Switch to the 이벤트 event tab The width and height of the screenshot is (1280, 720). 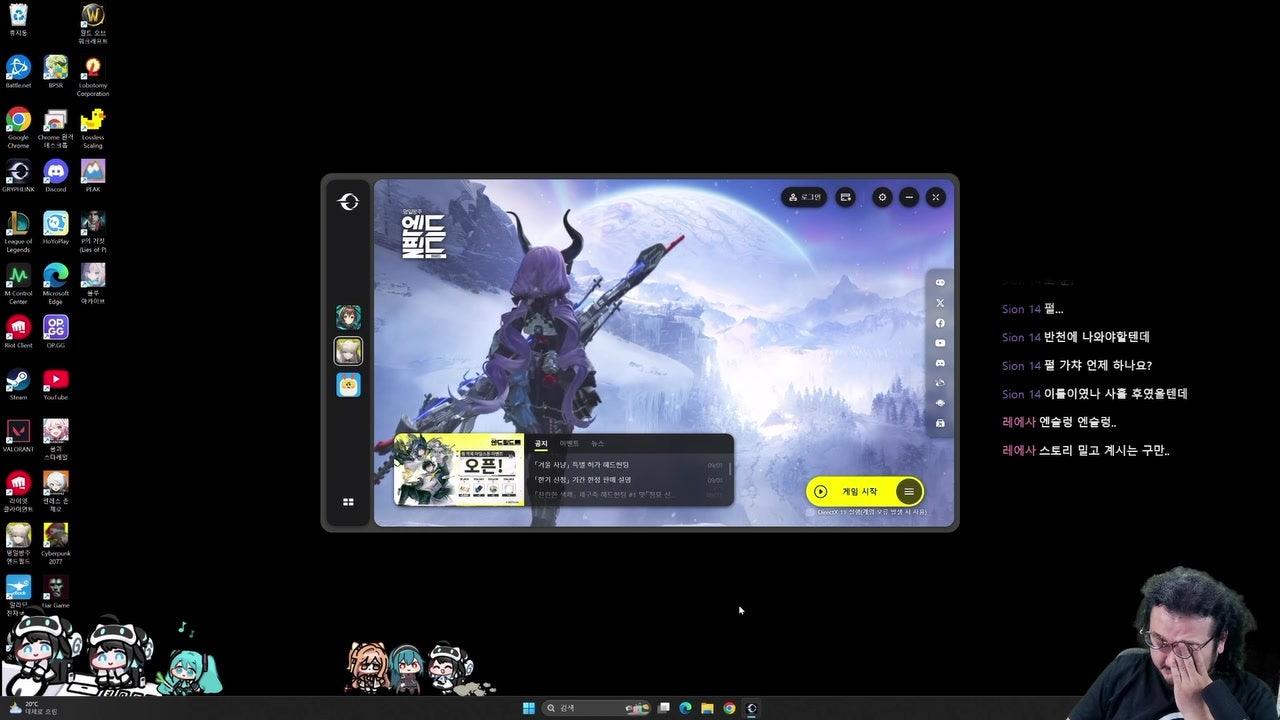point(569,443)
